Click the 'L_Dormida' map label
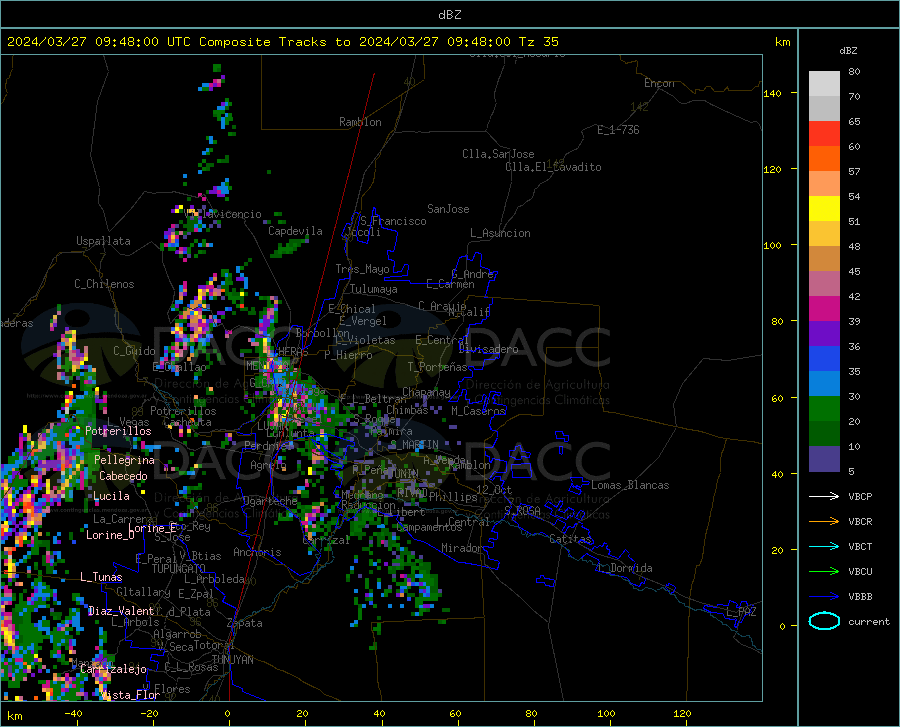The height and width of the screenshot is (727, 900). coord(624,568)
